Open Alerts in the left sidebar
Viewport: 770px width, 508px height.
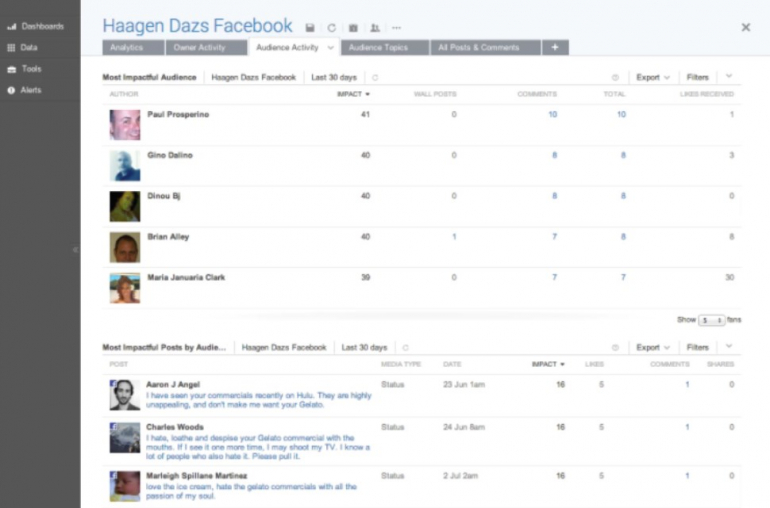(x=31, y=90)
